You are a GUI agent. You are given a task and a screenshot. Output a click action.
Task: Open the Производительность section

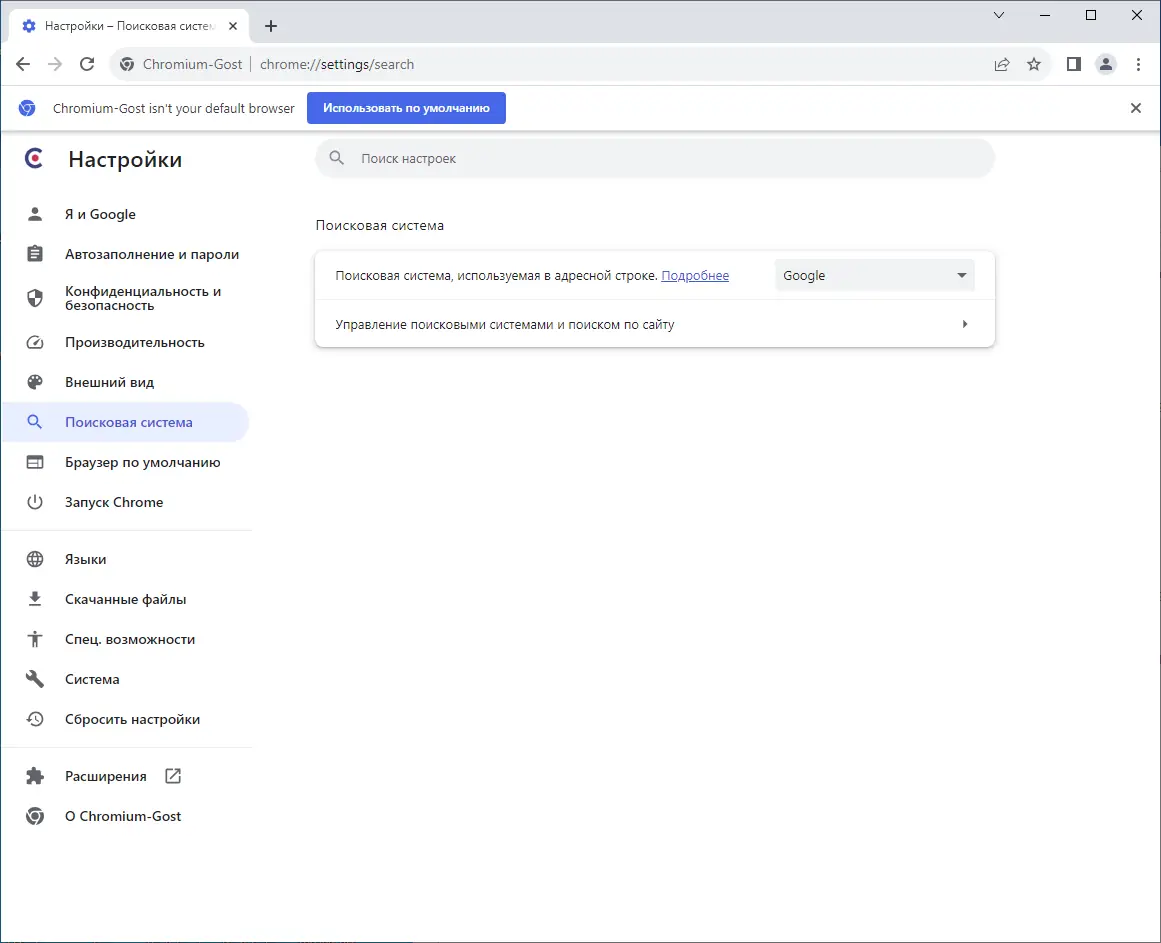126,342
